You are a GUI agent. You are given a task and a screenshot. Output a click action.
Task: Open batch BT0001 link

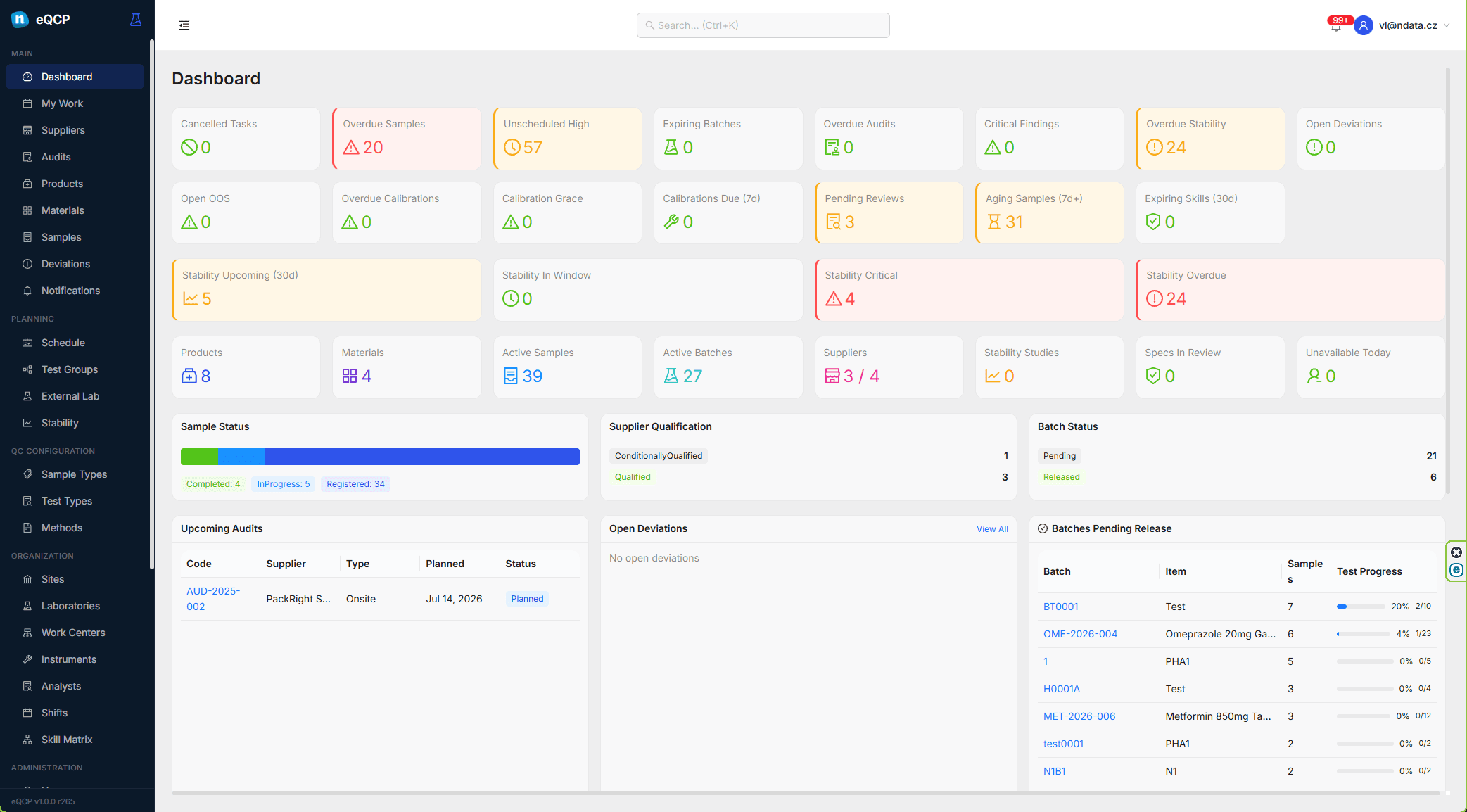1061,607
